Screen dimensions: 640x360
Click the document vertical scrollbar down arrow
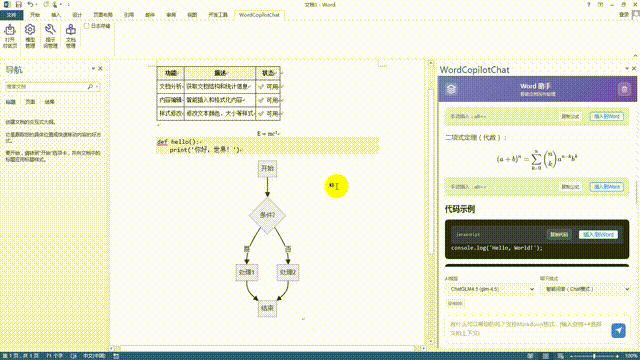coord(431,341)
